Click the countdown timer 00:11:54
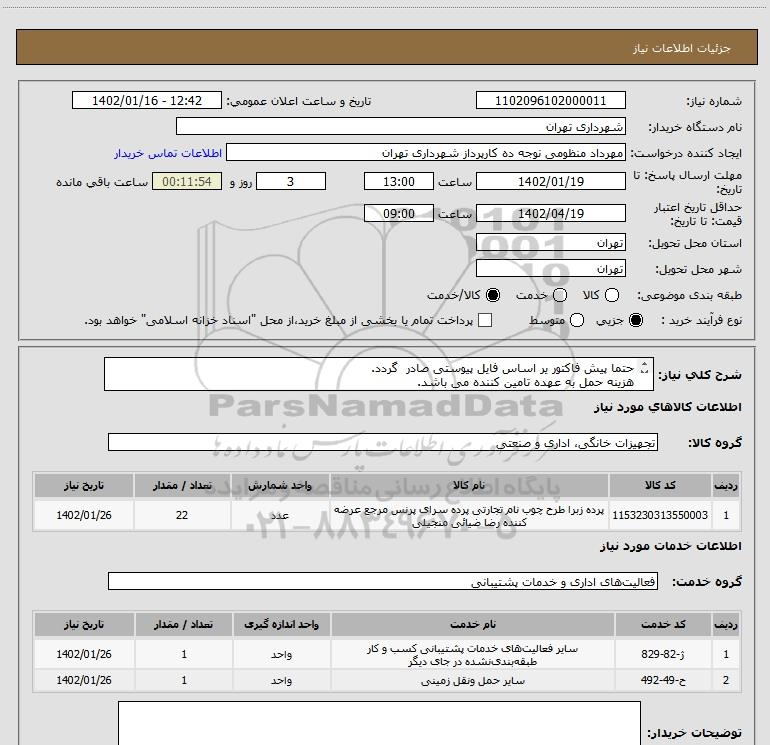Viewport: 770px width, 745px height. tap(187, 182)
